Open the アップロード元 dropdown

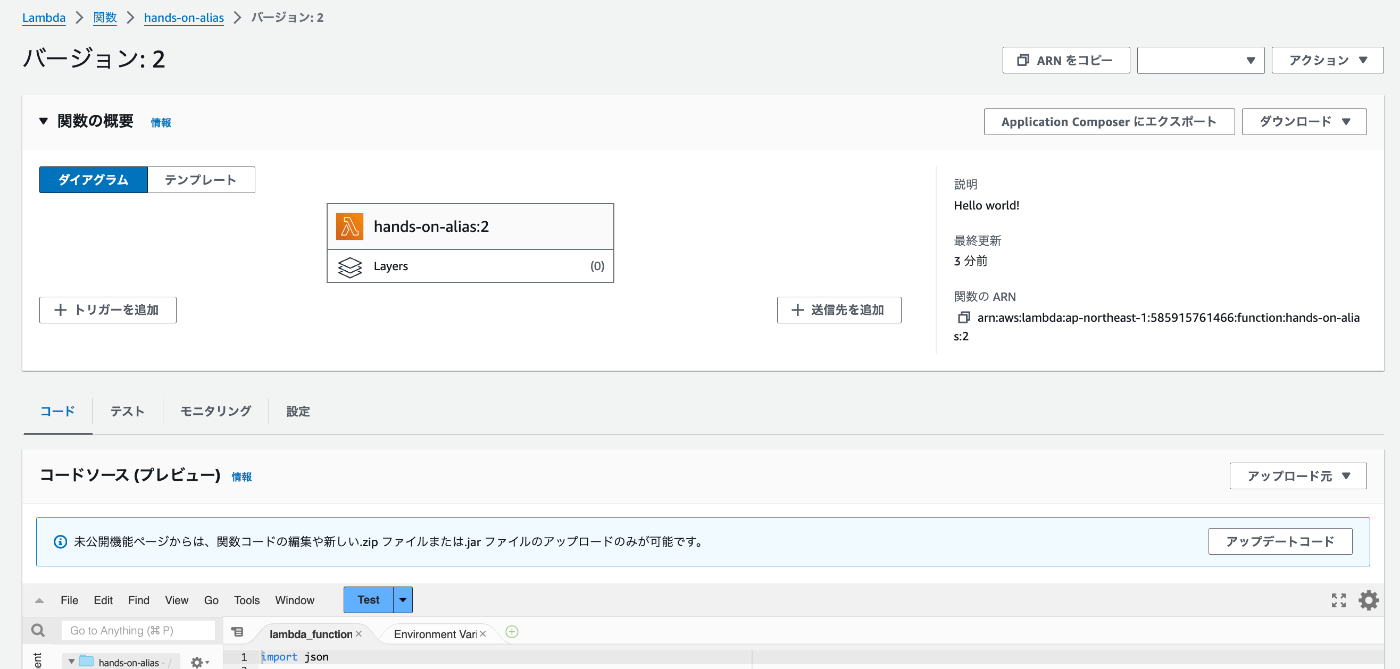pos(1298,476)
